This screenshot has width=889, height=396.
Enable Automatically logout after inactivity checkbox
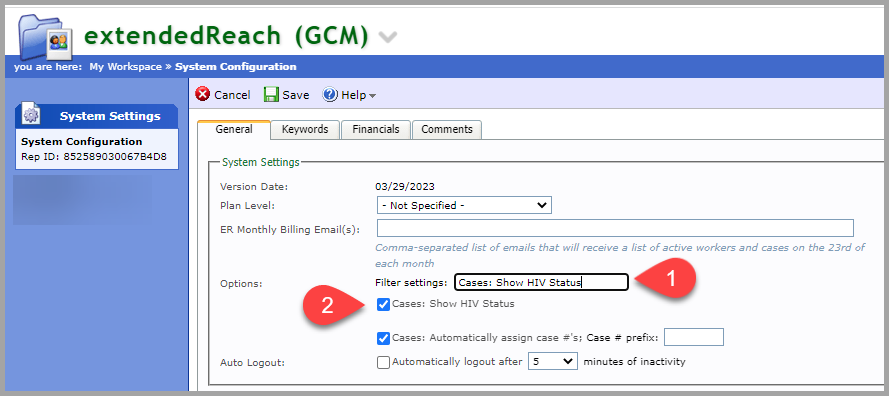[383, 362]
